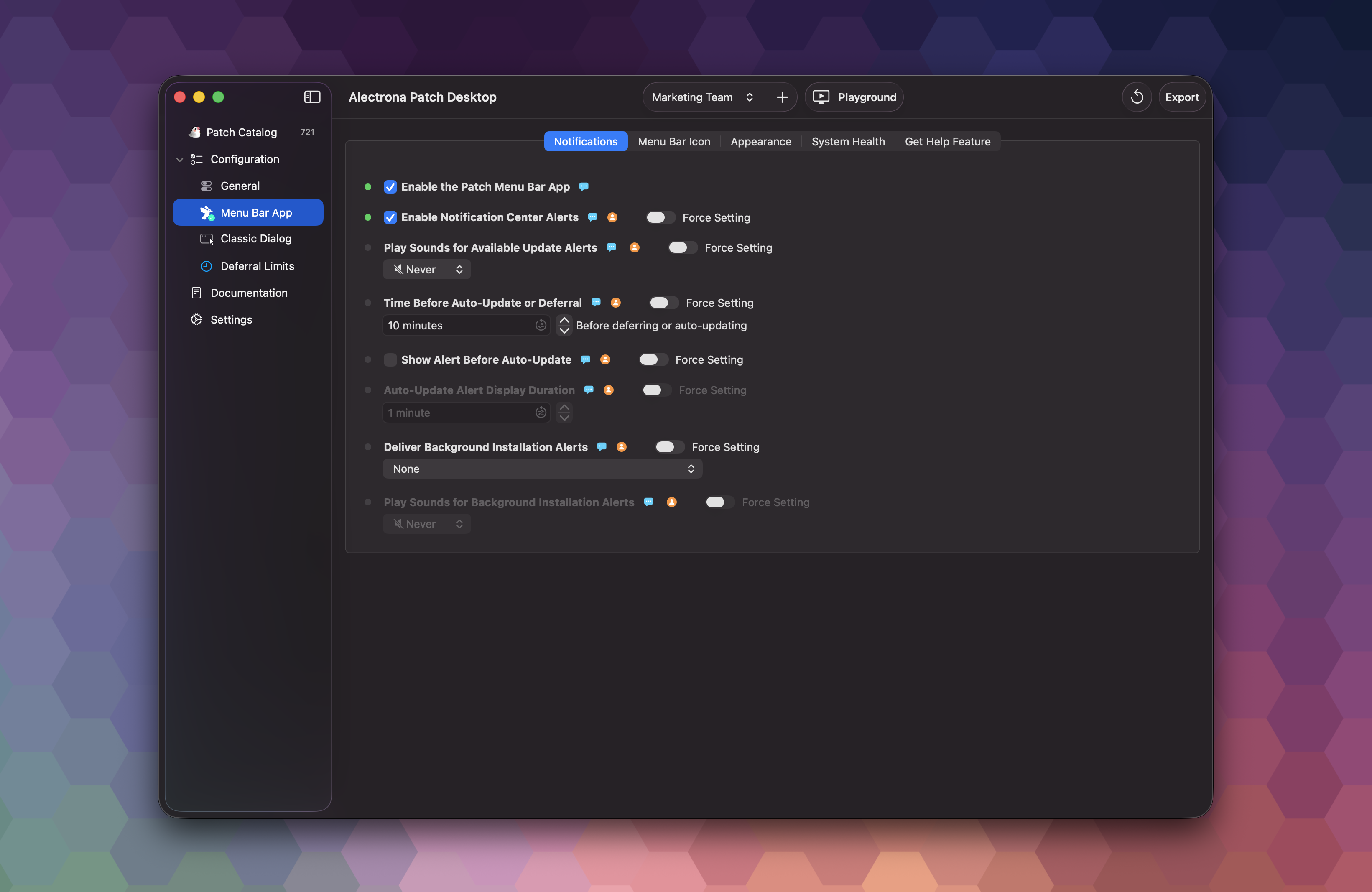Screen dimensions: 1372x892
Task: Click the Playground button
Action: point(854,97)
